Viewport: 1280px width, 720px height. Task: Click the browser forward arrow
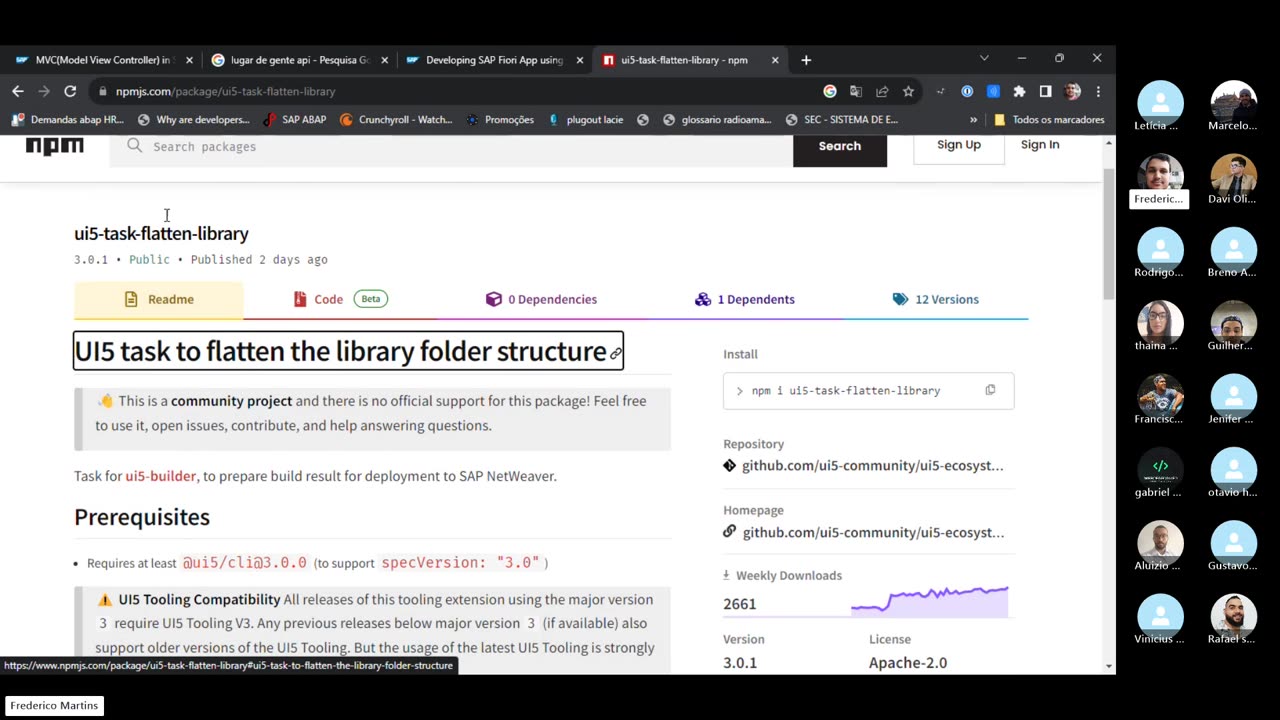coord(44,91)
